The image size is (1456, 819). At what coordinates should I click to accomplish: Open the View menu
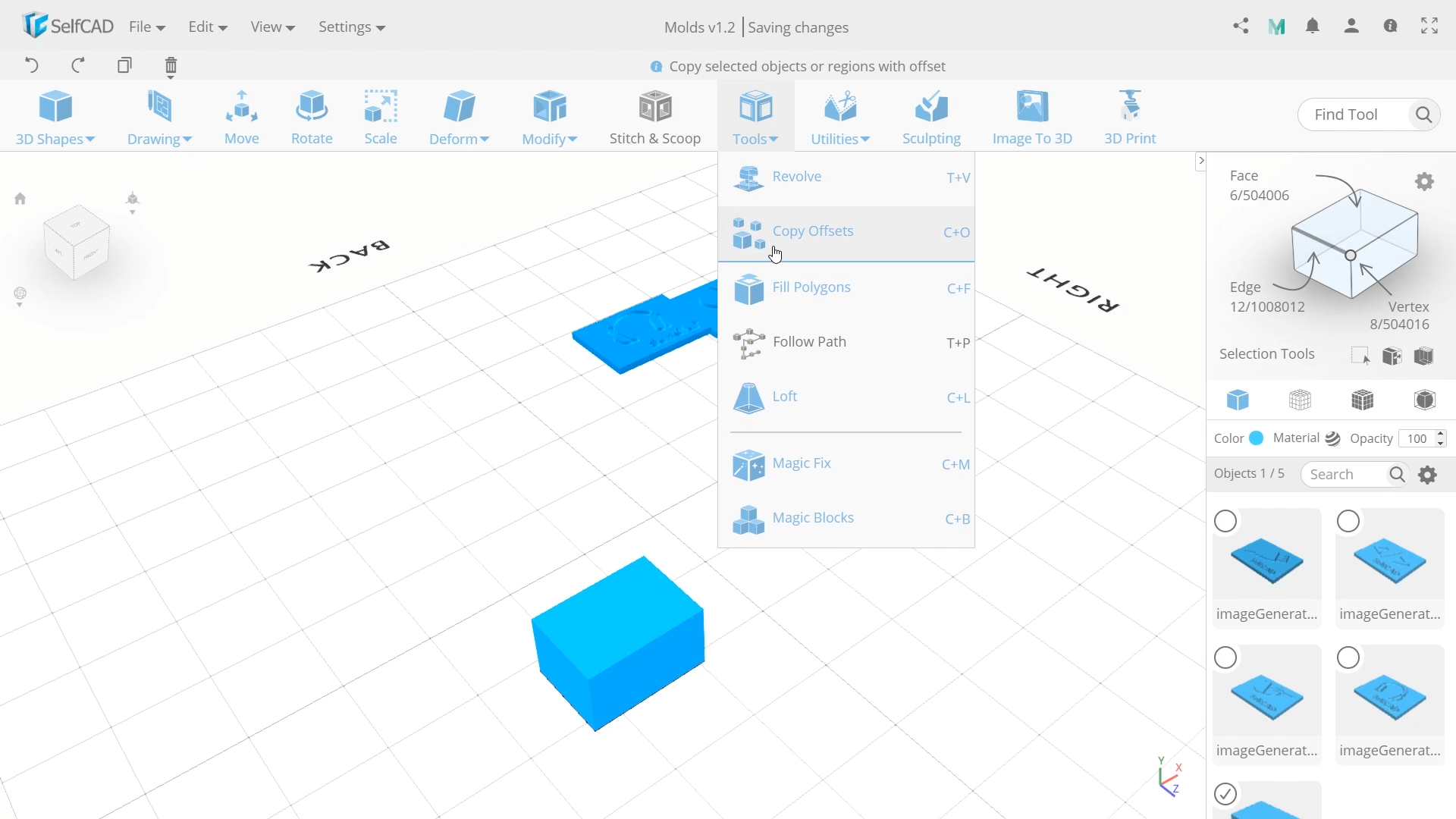point(272,27)
